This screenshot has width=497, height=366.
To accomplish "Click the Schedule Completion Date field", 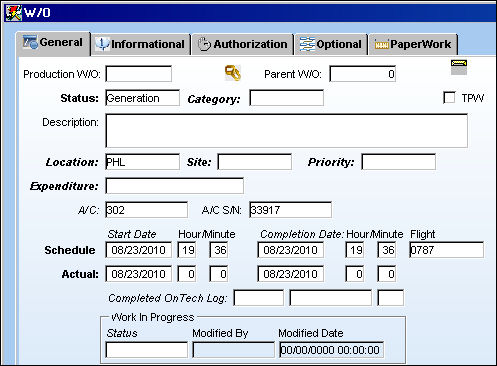I will (x=290, y=250).
